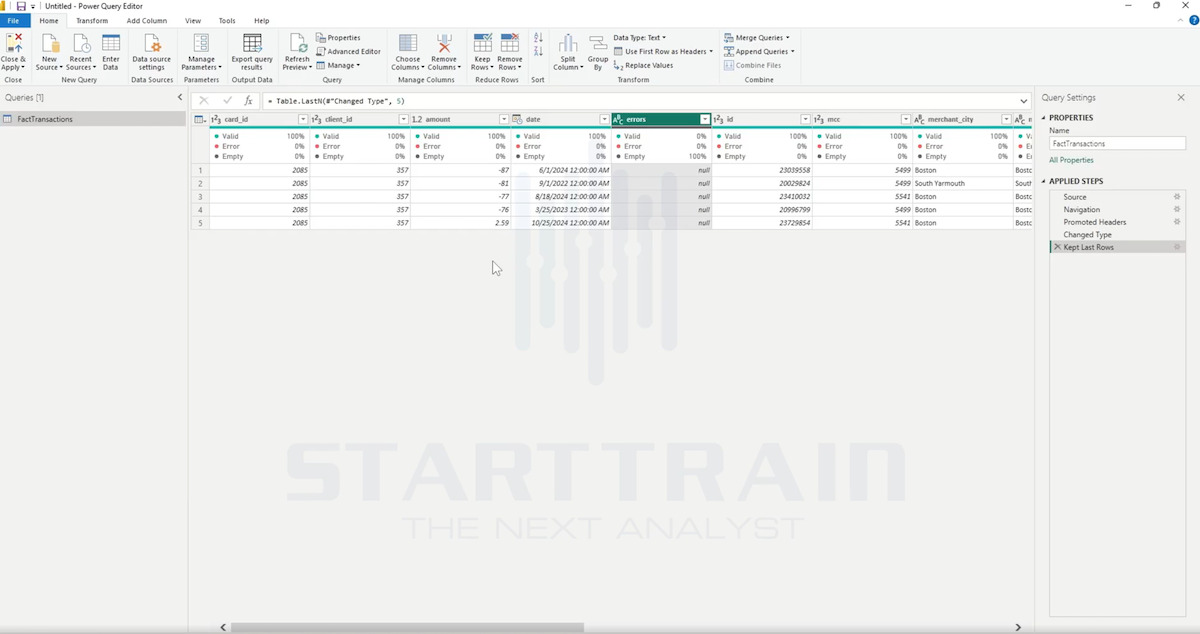Switch to the Transform tab

pos(92,20)
